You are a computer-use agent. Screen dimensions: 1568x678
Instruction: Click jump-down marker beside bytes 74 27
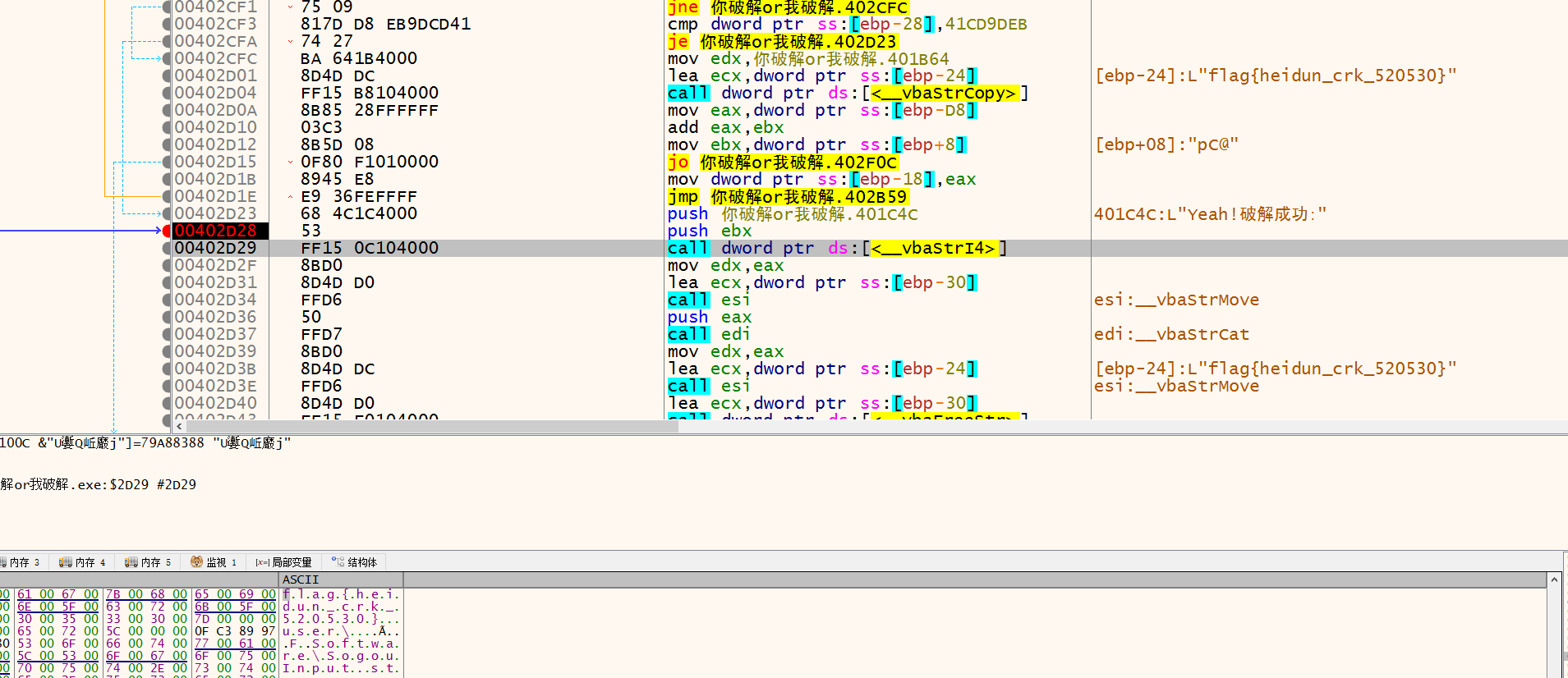(x=290, y=41)
